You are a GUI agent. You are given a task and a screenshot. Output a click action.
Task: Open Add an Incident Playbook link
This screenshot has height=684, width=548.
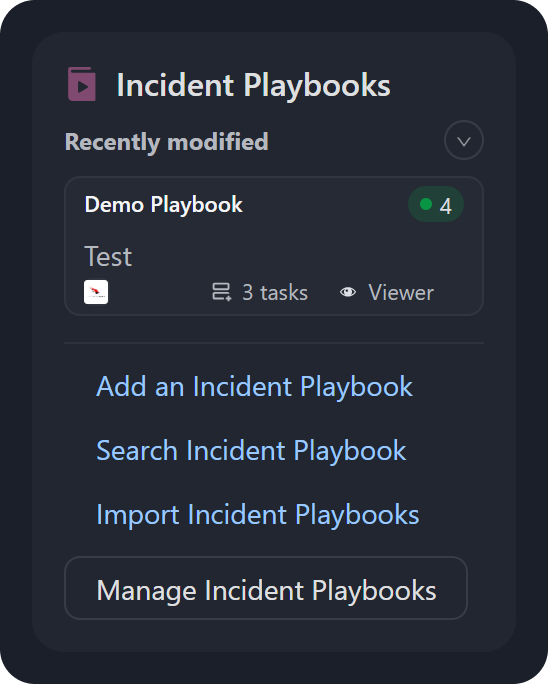click(254, 386)
